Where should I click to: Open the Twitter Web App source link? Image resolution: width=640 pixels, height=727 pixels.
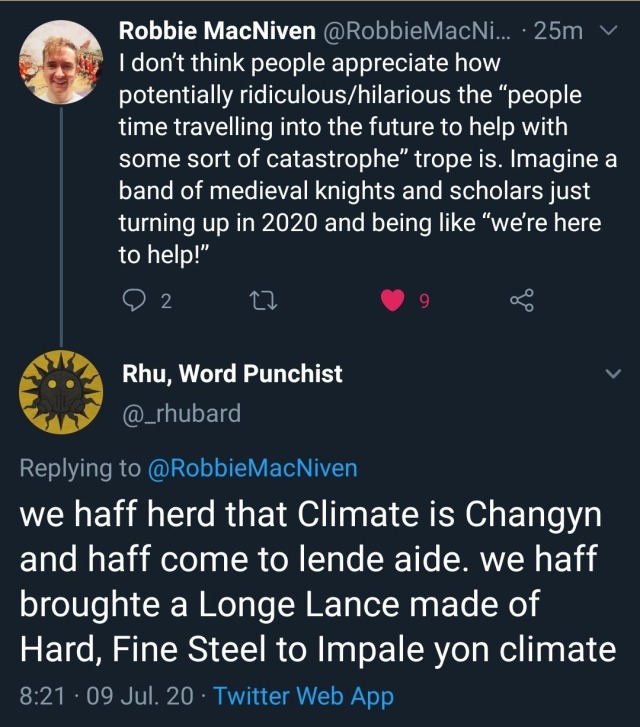pyautogui.click(x=303, y=696)
